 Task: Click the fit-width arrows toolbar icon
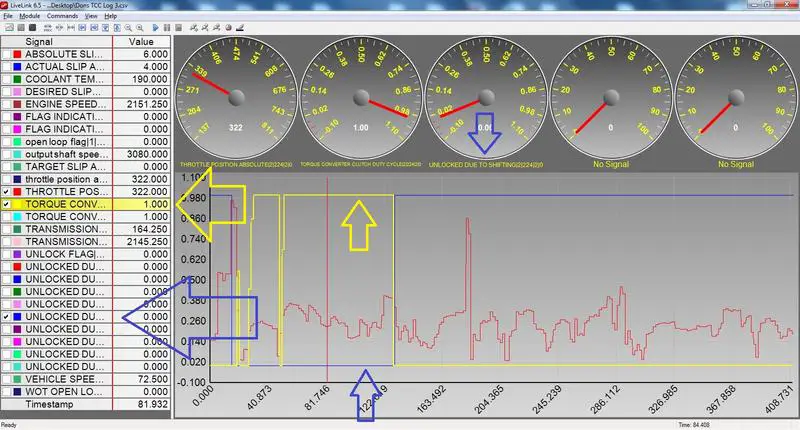point(71,28)
